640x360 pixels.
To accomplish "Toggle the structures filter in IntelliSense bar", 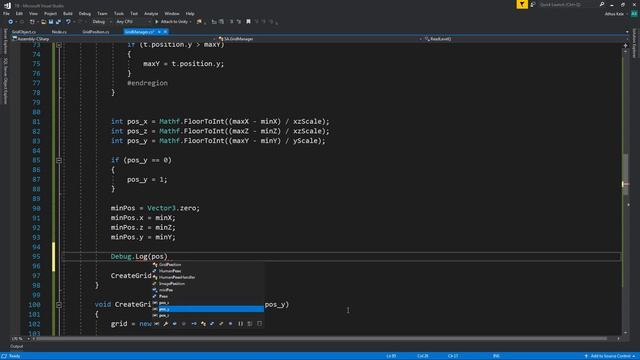I will click(212, 324).
